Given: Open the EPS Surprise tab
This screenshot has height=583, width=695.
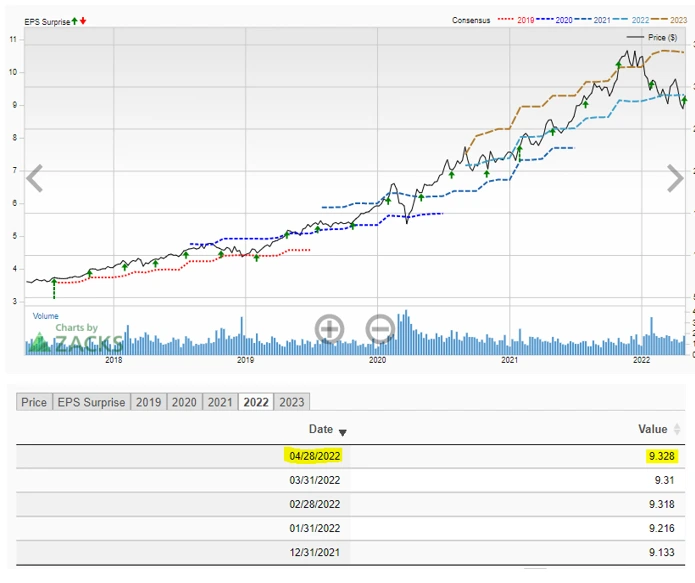Looking at the screenshot, I should pos(91,402).
